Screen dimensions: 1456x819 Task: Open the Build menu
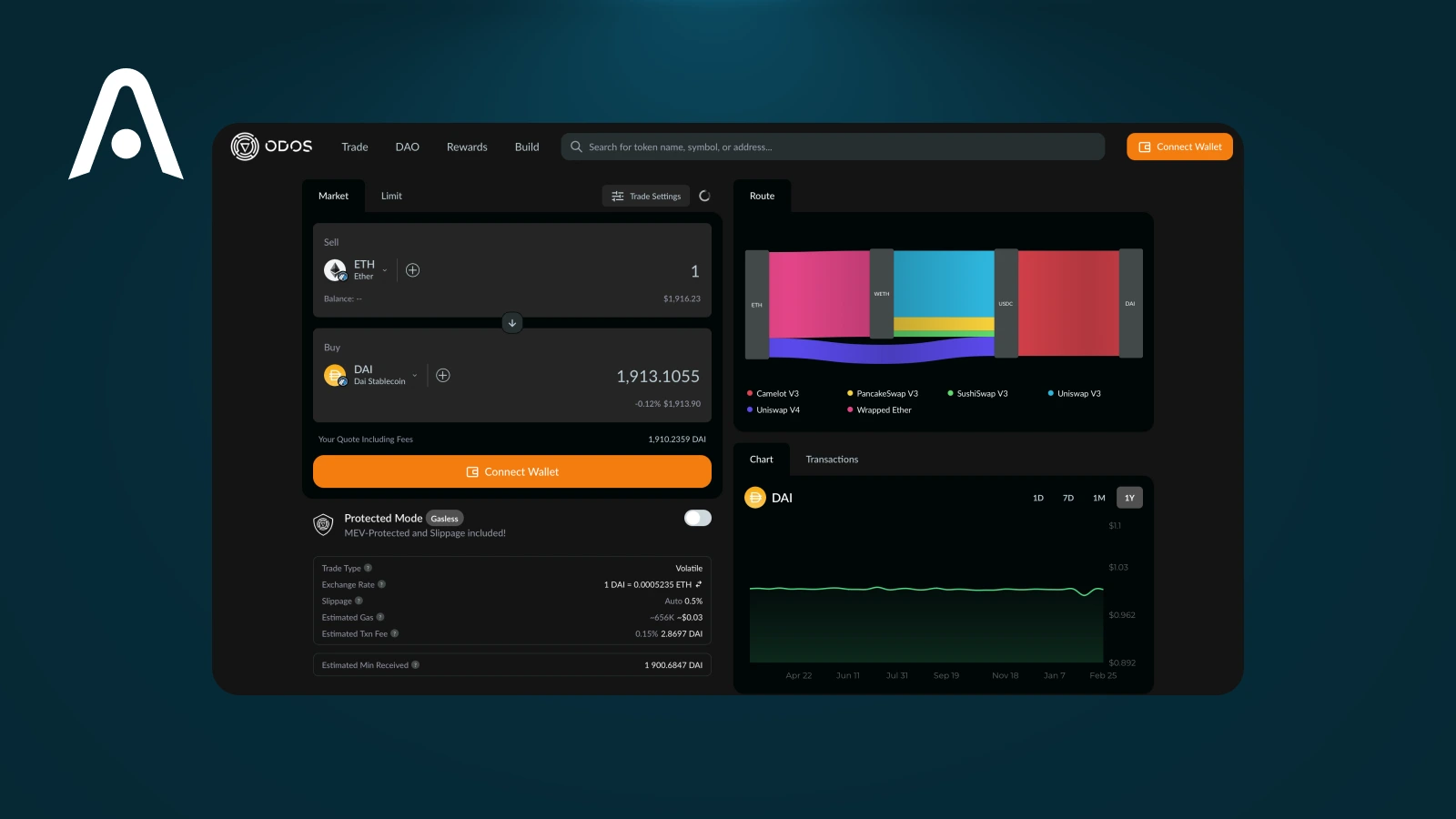pos(527,147)
